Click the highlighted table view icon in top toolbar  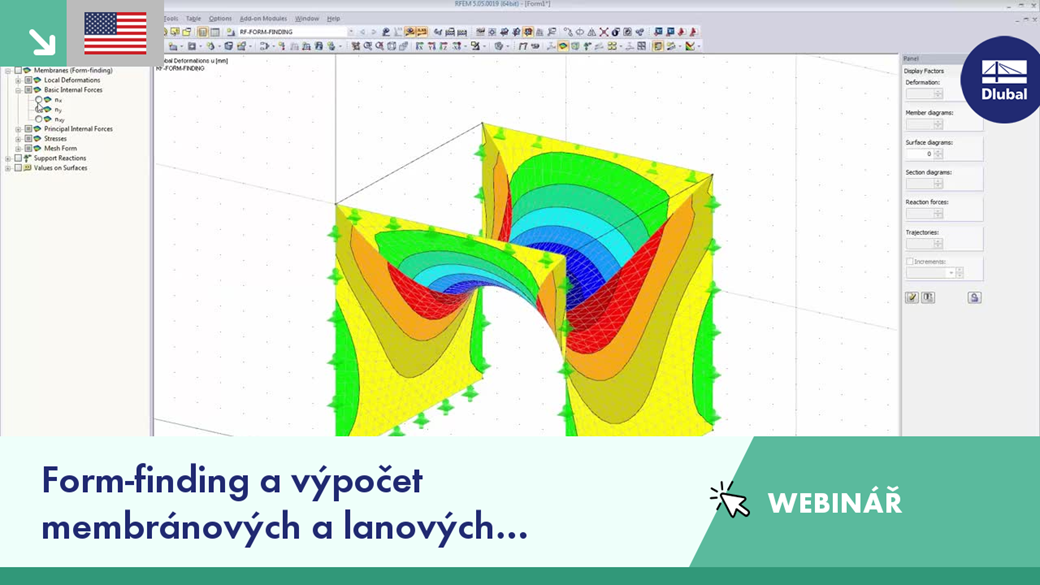[203, 32]
